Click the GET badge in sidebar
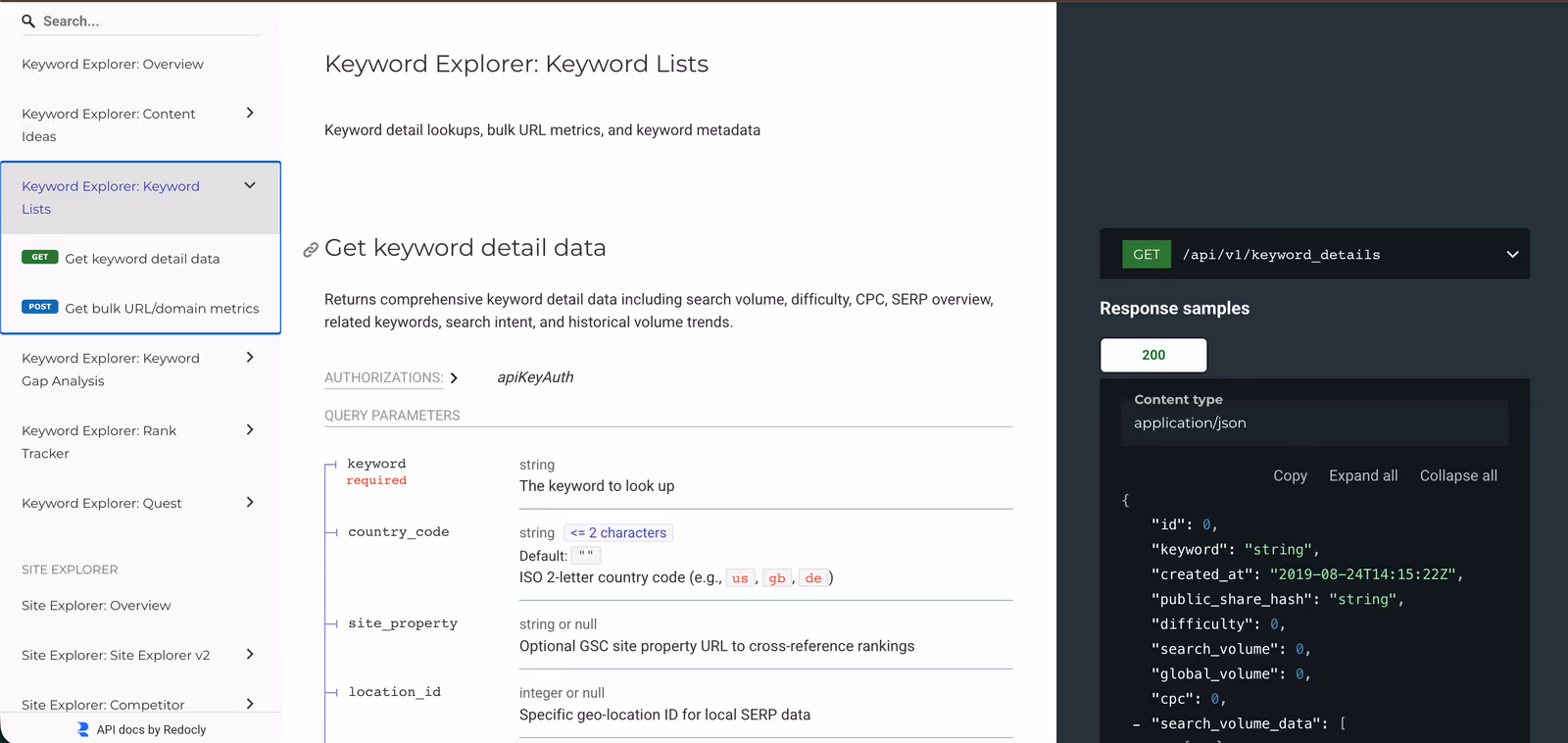This screenshot has width=1568, height=743. point(40,257)
